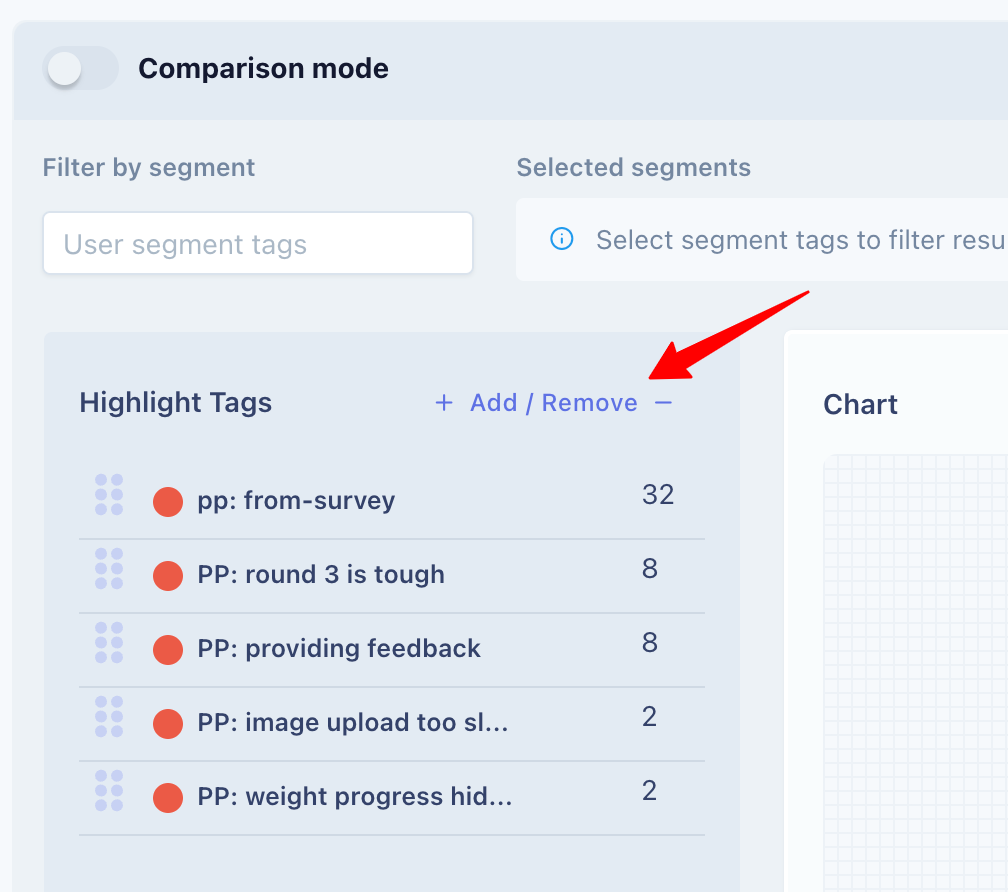Click the red dot of PP: providing feedback

(168, 650)
